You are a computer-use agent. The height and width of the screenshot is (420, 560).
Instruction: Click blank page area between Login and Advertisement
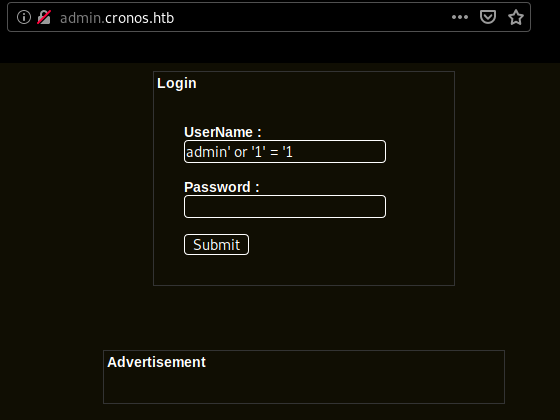tap(304, 318)
